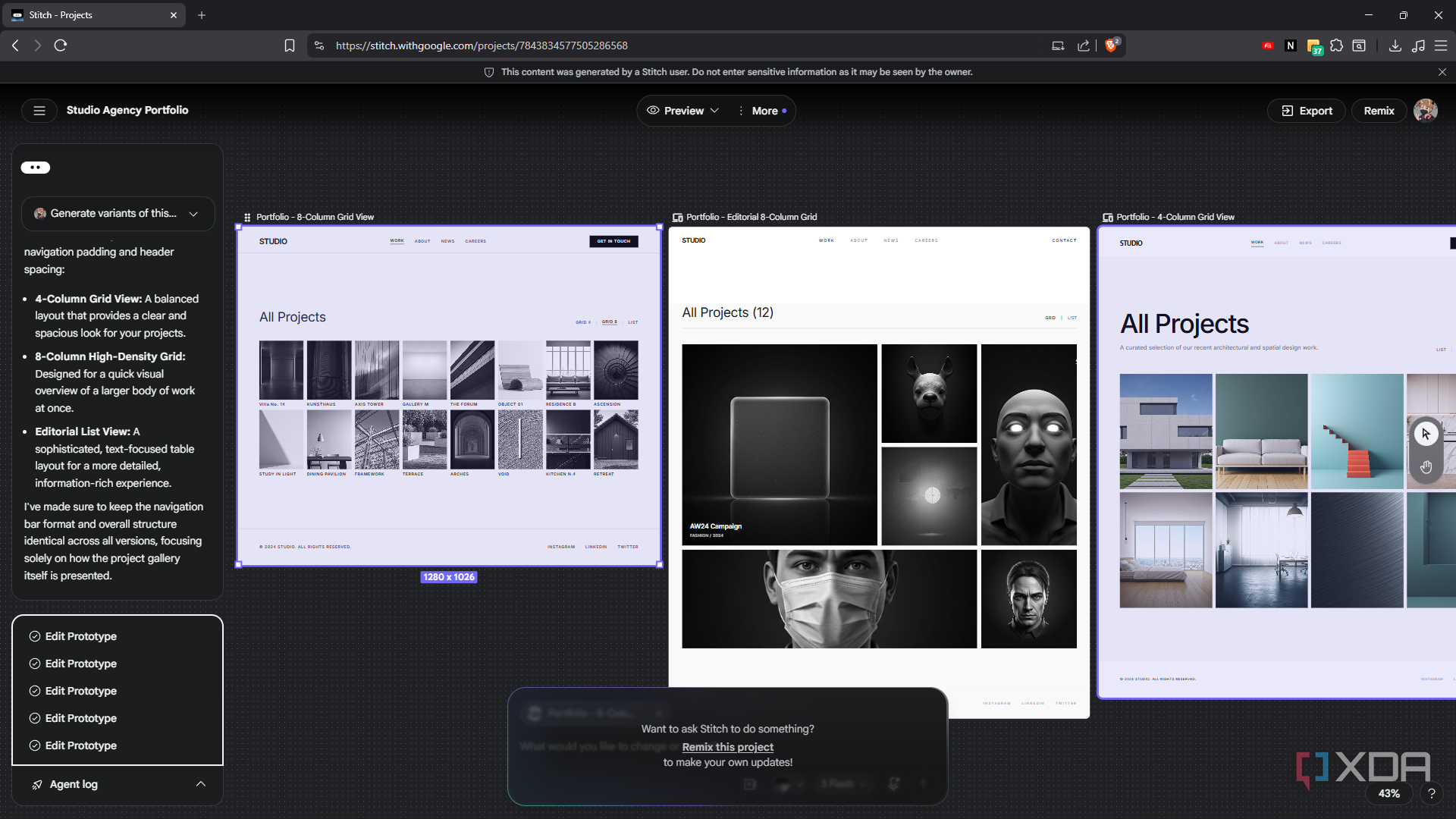Click the thinking dots indicator in chat panel
This screenshot has height=819, width=1456.
click(36, 168)
